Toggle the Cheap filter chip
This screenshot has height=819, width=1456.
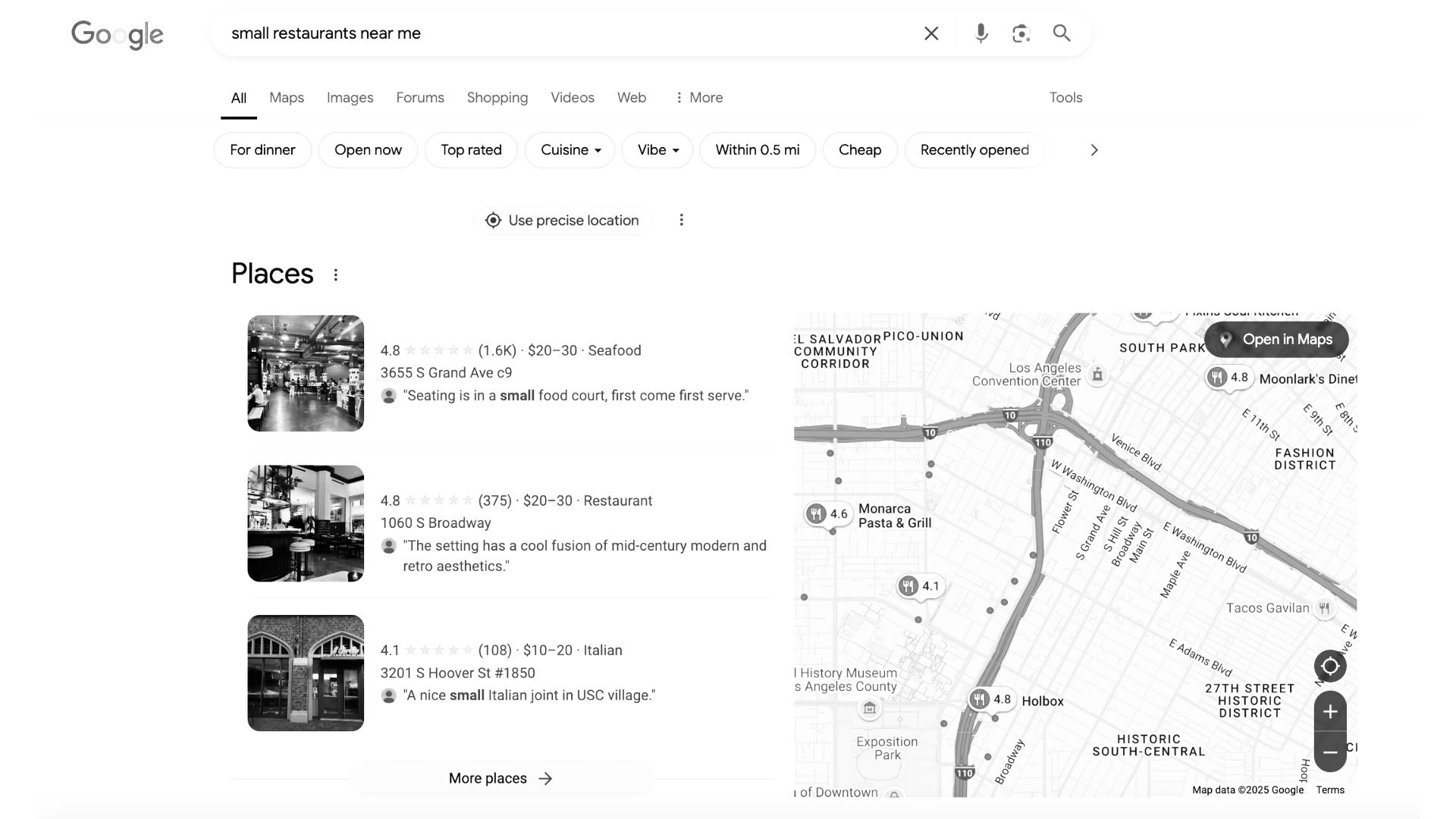[x=859, y=150]
